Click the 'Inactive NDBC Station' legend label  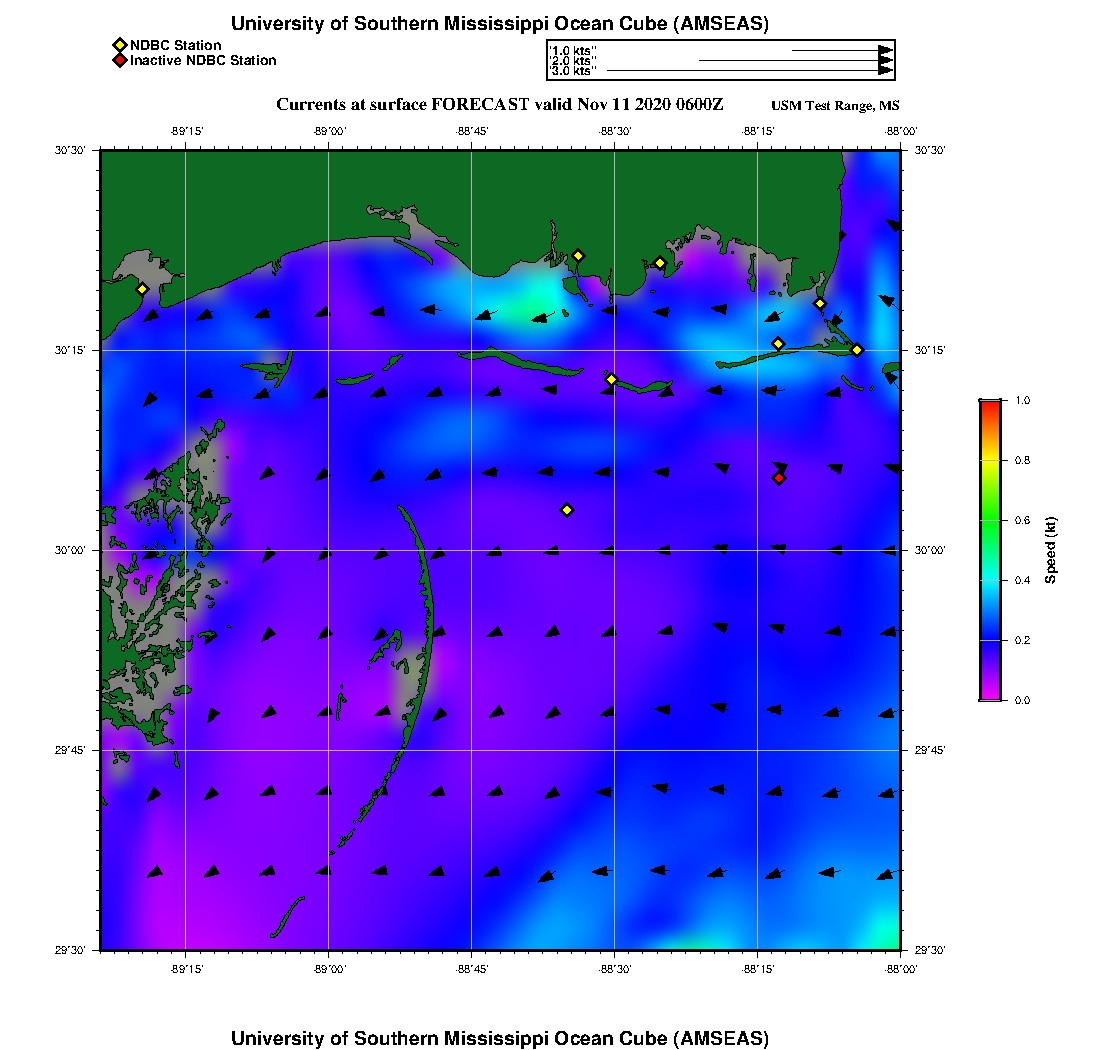[203, 60]
